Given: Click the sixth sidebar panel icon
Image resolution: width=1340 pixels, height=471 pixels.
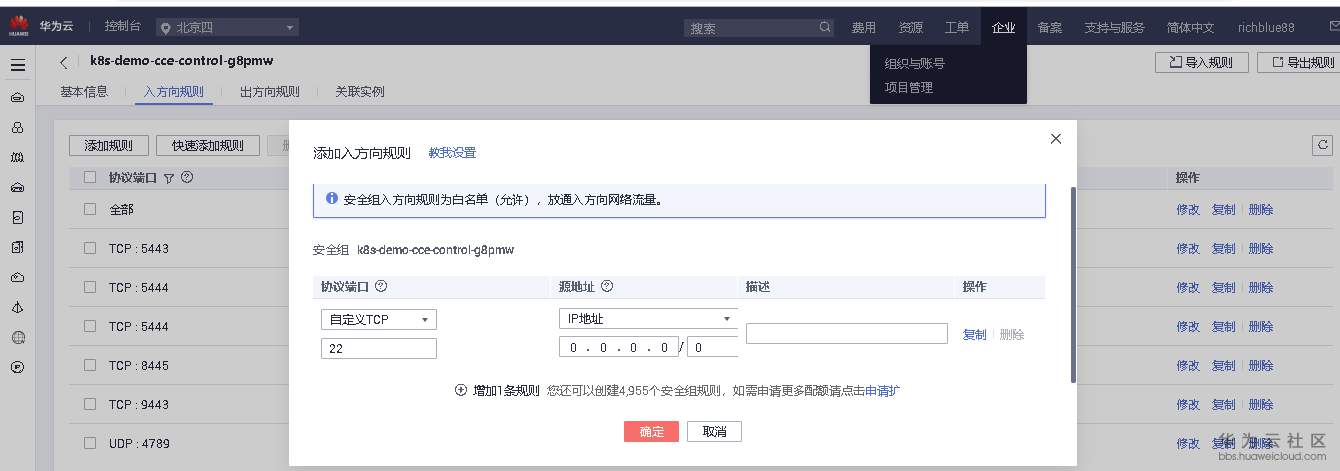Looking at the screenshot, I should point(18,247).
